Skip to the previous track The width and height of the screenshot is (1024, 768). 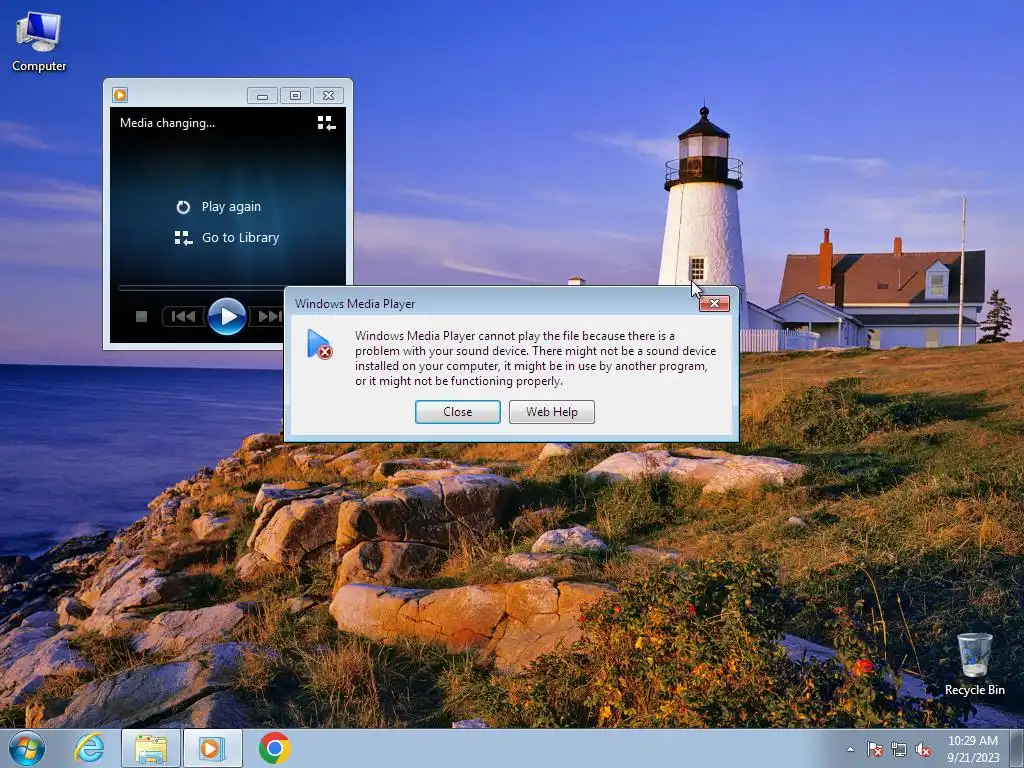click(183, 317)
